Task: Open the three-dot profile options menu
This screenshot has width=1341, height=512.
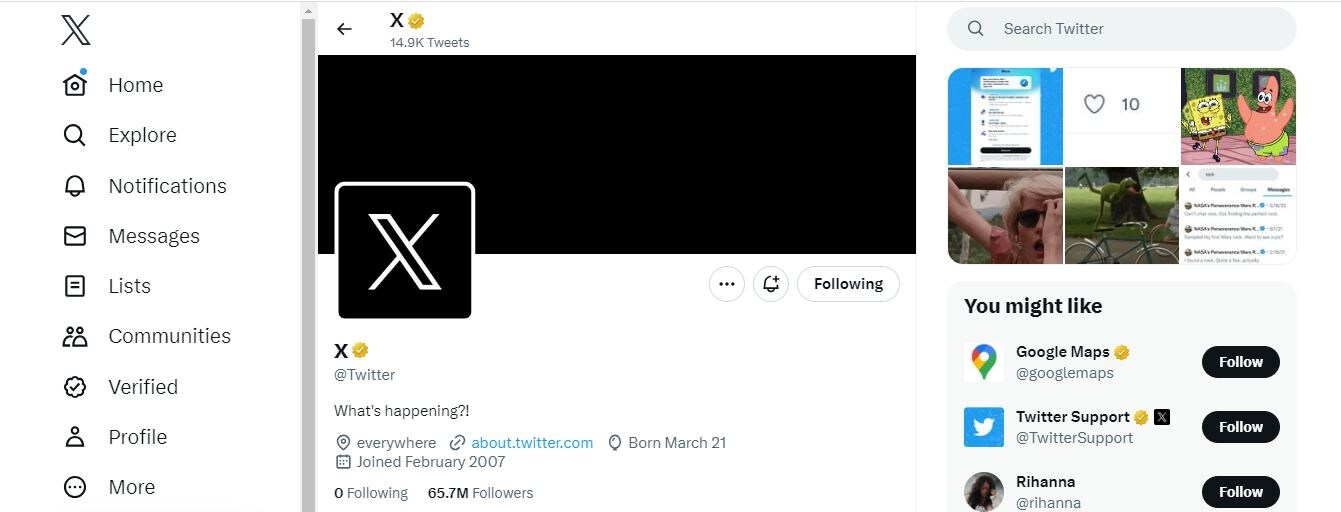Action: pos(727,284)
